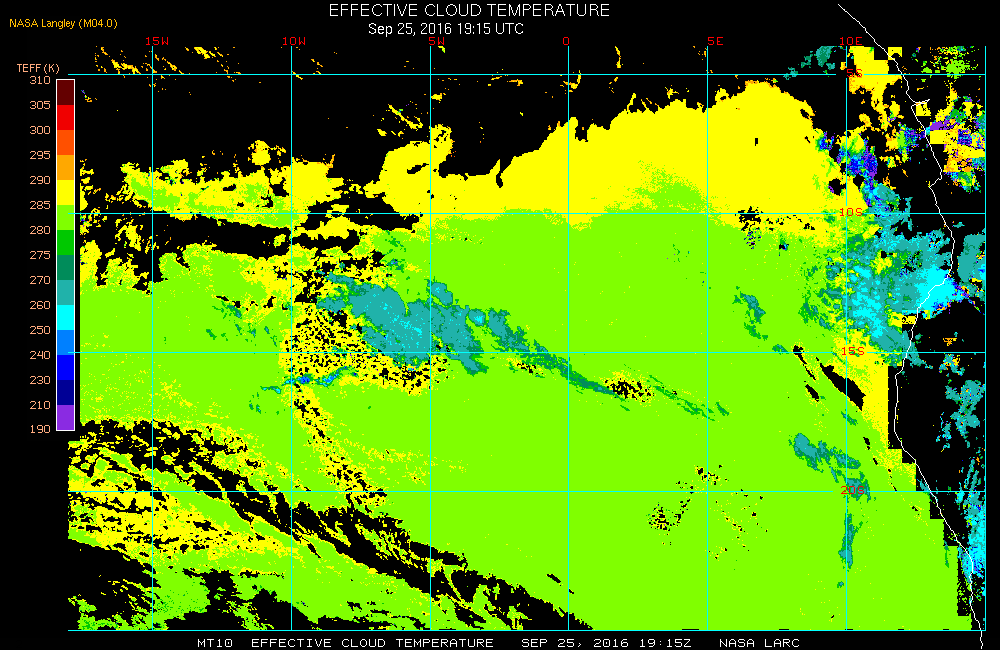Click the date line Sep 25, 2016 19:15 UTC
The width and height of the screenshot is (1000, 650).
pos(446,29)
